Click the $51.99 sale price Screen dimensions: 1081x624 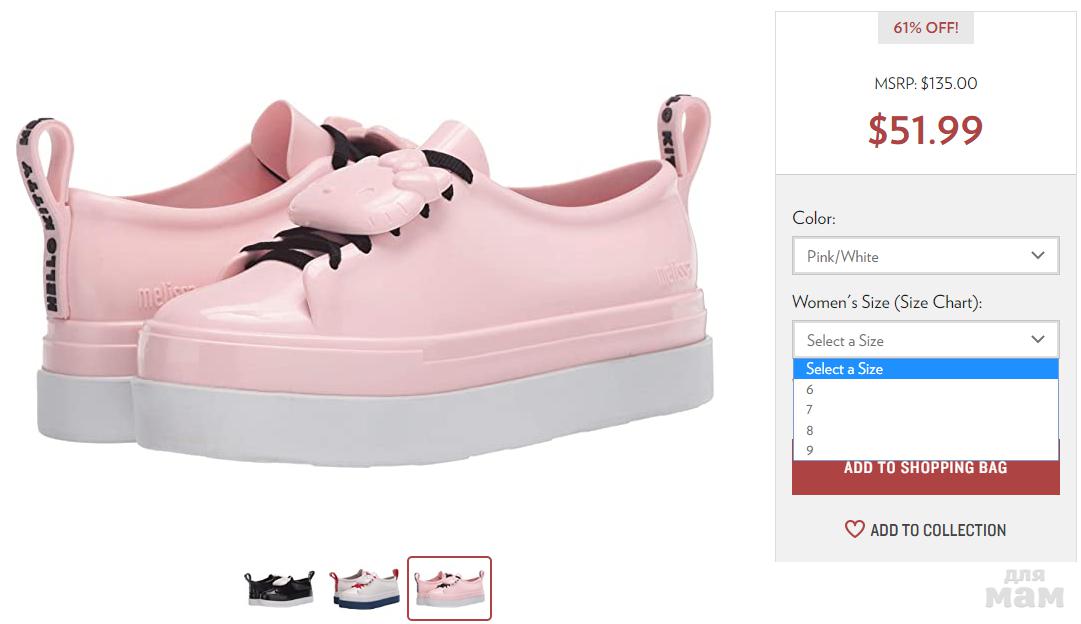tap(925, 130)
